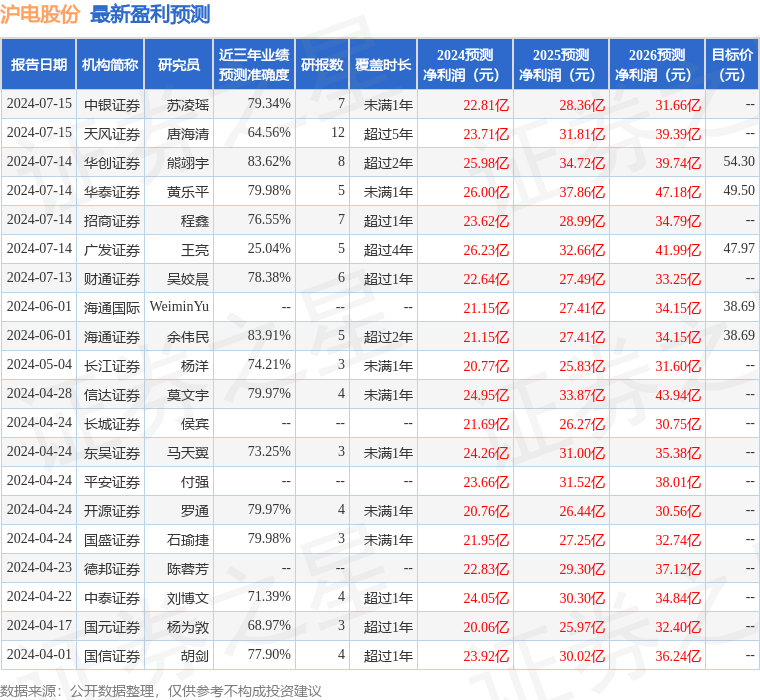The height and width of the screenshot is (700, 760).
Task: Click the 平安证券 institution cell
Action: [x=112, y=482]
